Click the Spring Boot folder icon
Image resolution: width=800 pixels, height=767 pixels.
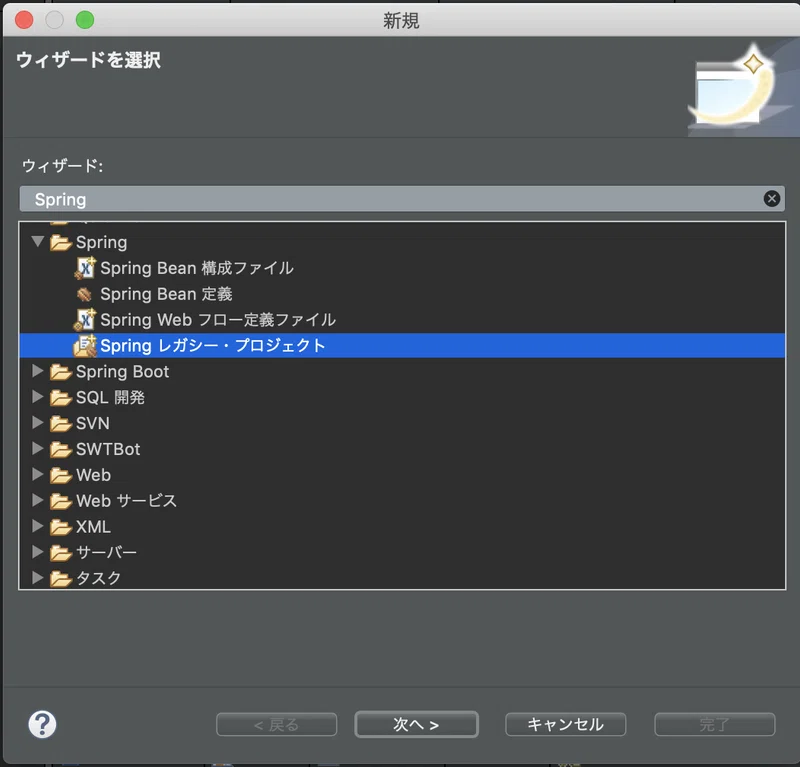(61, 372)
